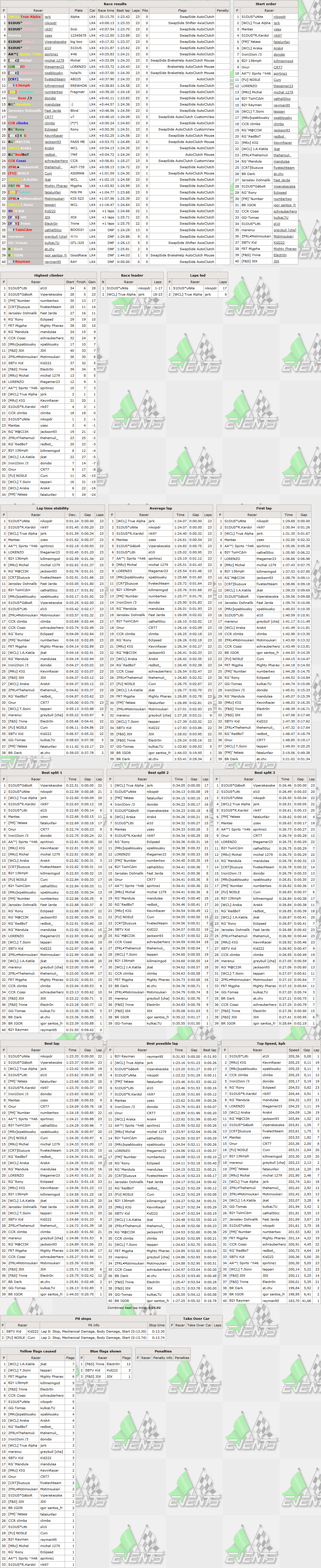This screenshot has width=321, height=1568.
Task: Select the 1-17 laps cell in Race leader
Action: coord(157,288)
